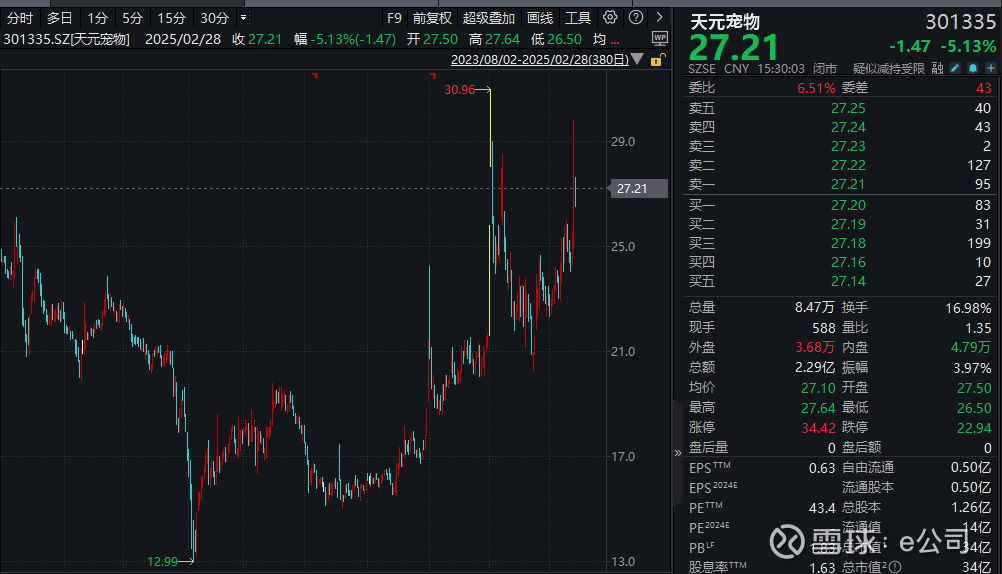The height and width of the screenshot is (574, 1002).
Task: Select the 1分 period tab
Action: tap(97, 18)
